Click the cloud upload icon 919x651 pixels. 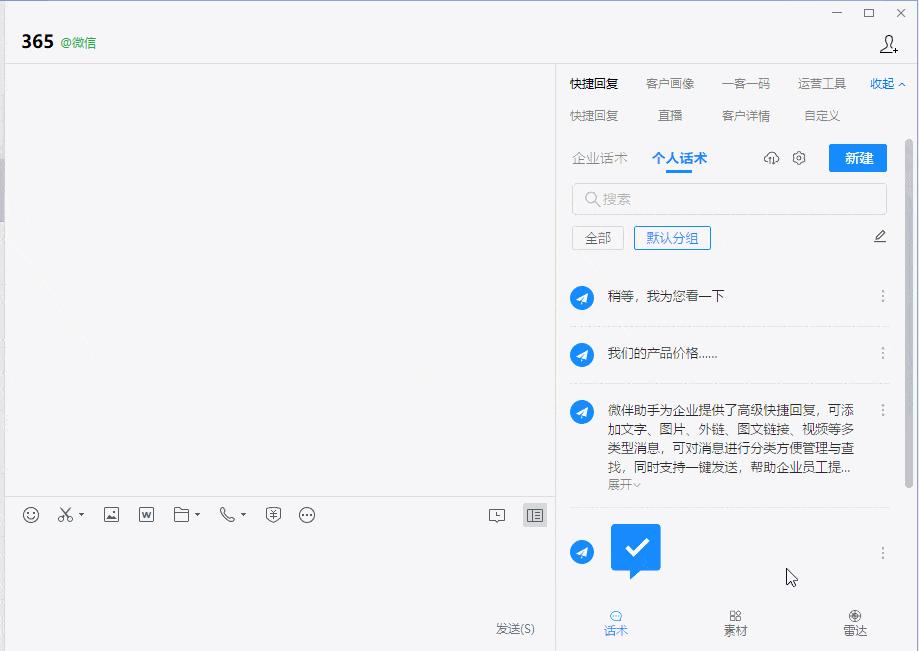771,158
